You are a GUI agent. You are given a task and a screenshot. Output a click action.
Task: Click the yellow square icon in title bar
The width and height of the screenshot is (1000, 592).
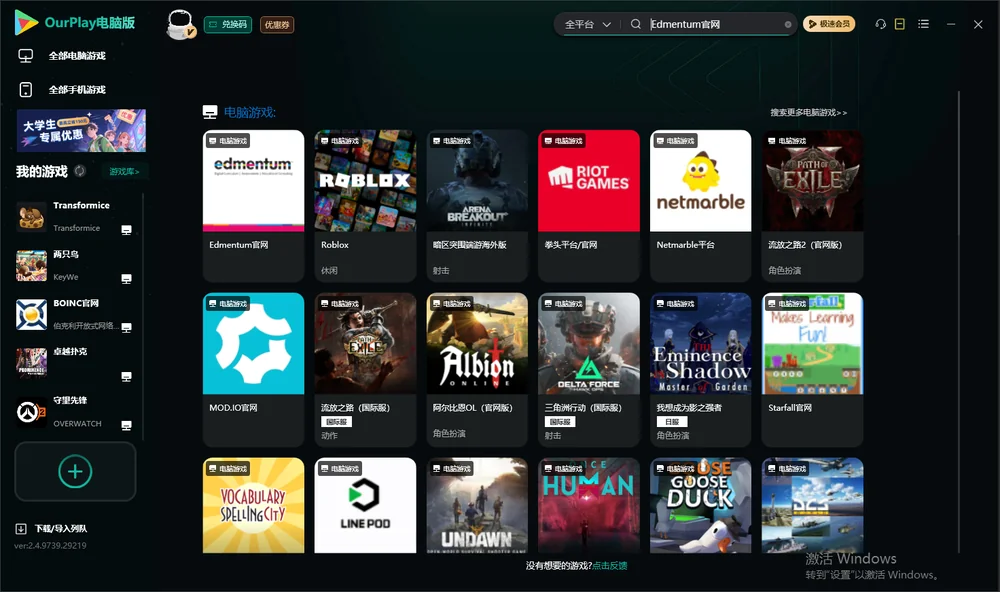click(x=900, y=24)
